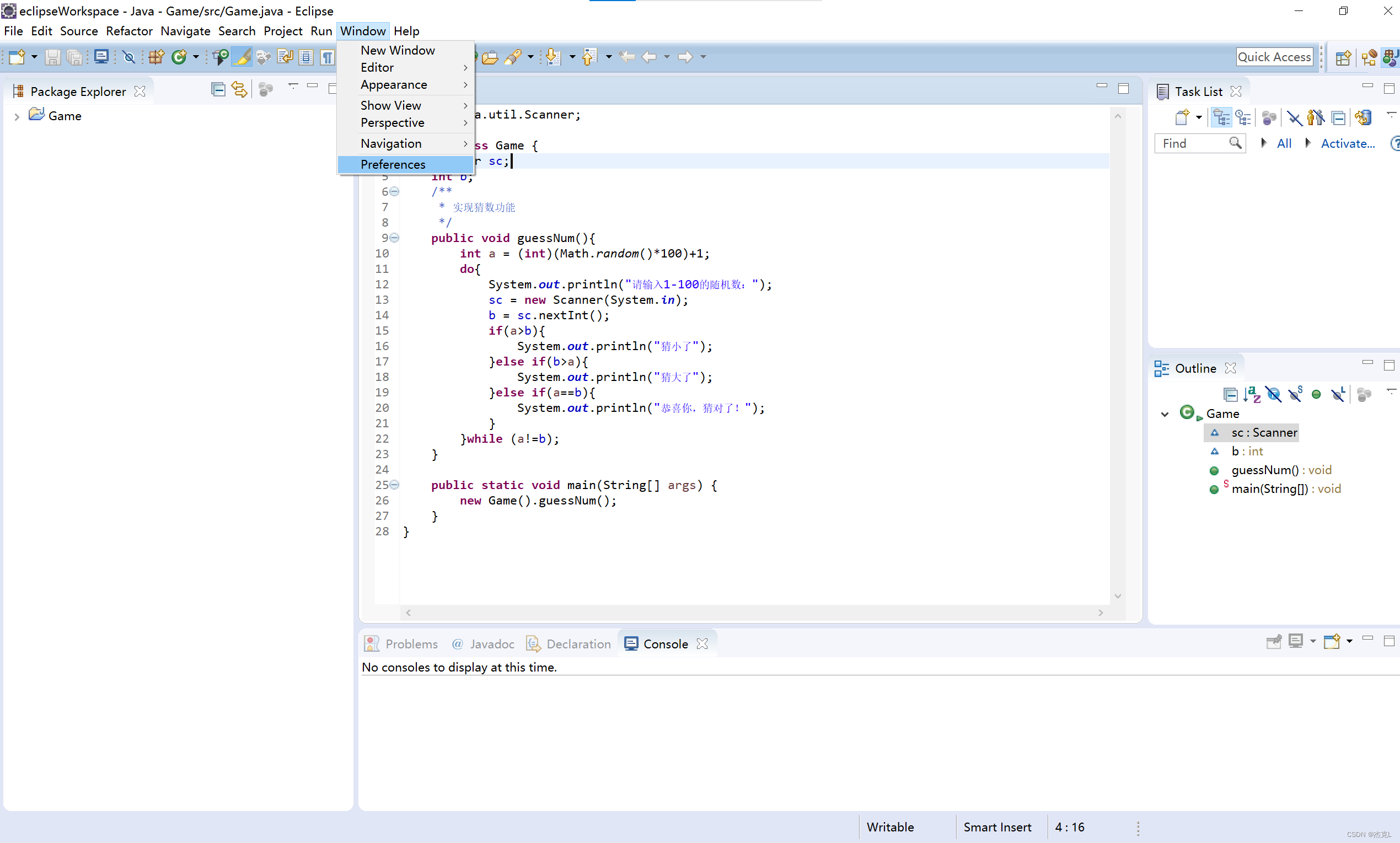Open the Editor submenu
The width and height of the screenshot is (1400, 843).
point(405,68)
